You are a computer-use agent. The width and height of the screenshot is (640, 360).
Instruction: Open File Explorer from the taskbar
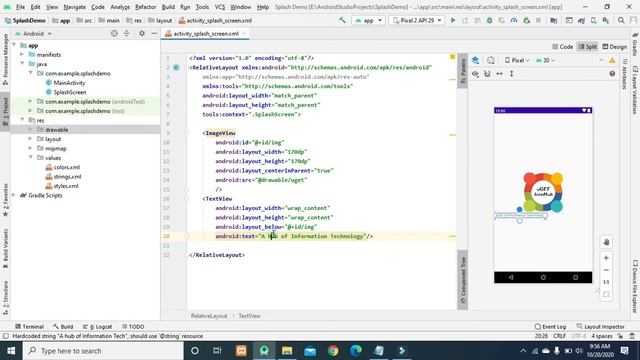287,351
